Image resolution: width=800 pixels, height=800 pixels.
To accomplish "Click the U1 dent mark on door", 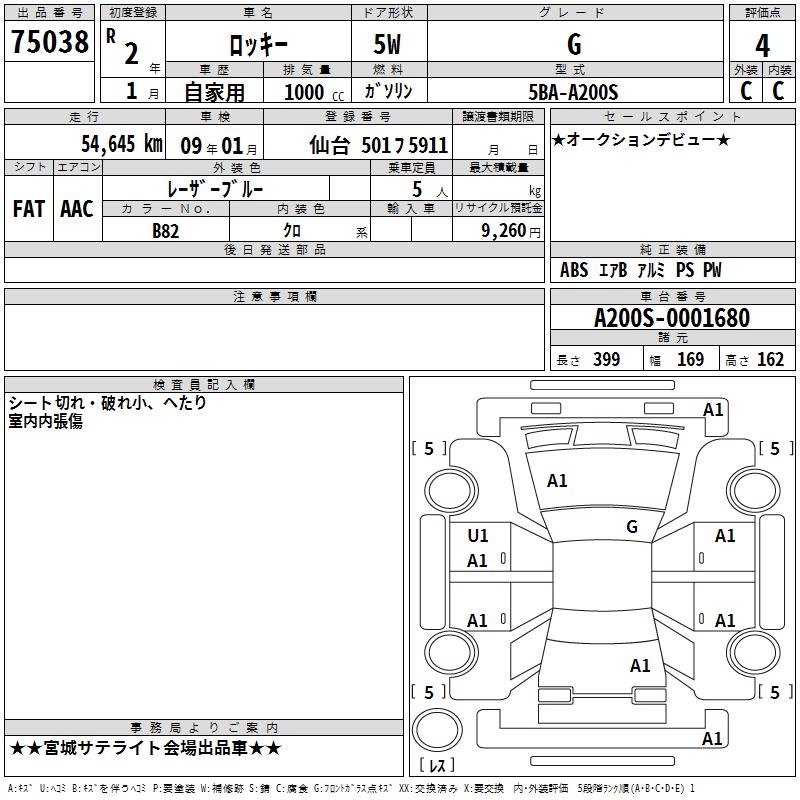I will pyautogui.click(x=478, y=536).
